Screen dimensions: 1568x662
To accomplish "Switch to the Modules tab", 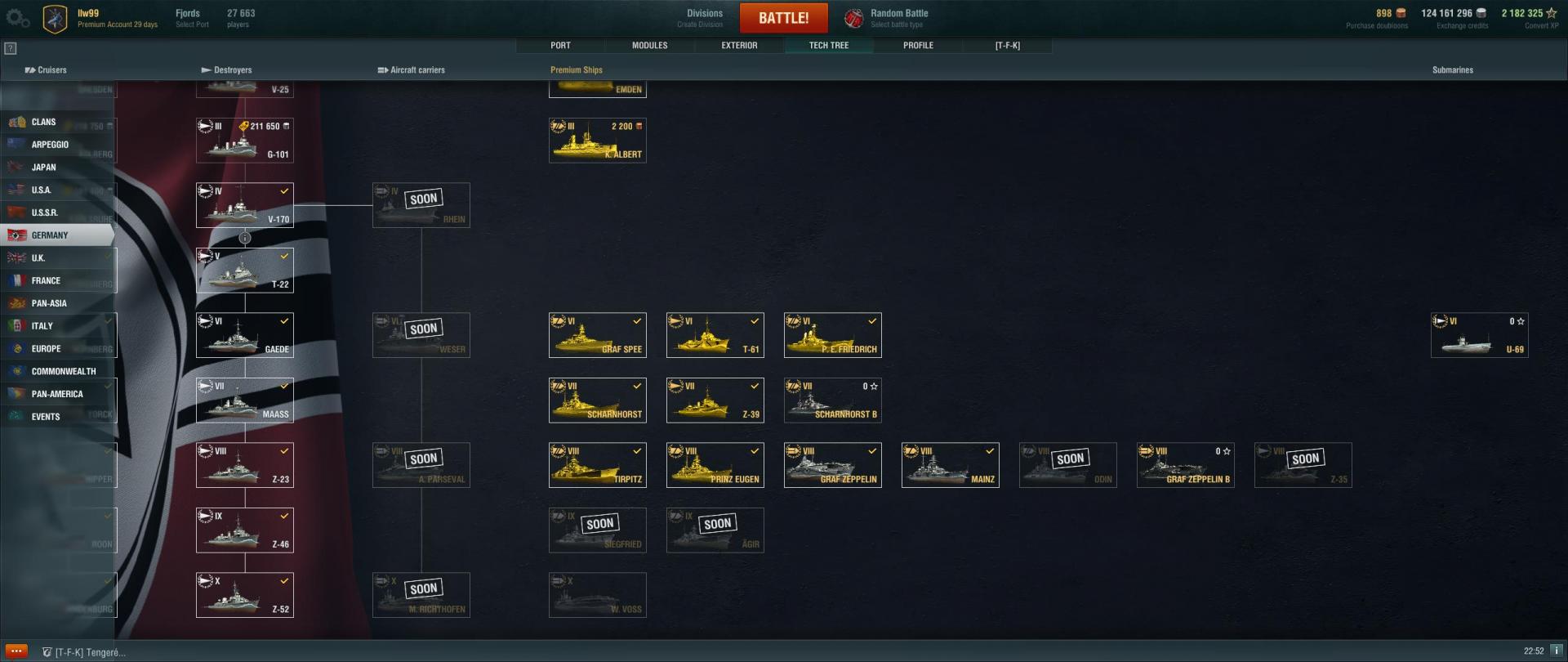I will tap(650, 46).
